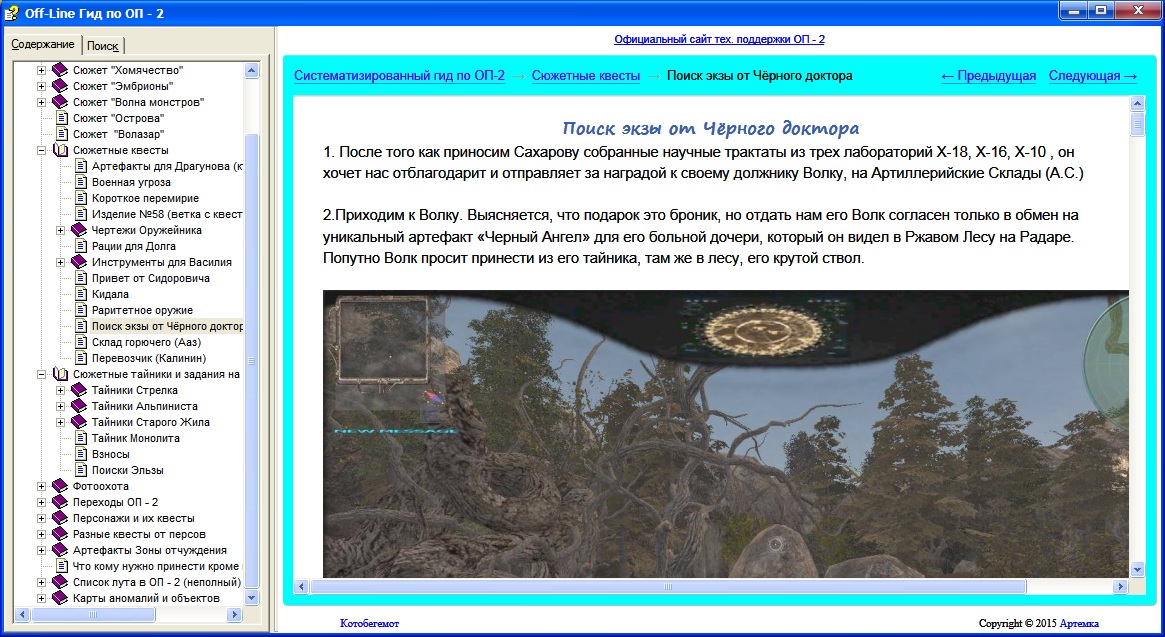Click the heading Поиск экзы от Чёрного доктора

[x=711, y=129]
